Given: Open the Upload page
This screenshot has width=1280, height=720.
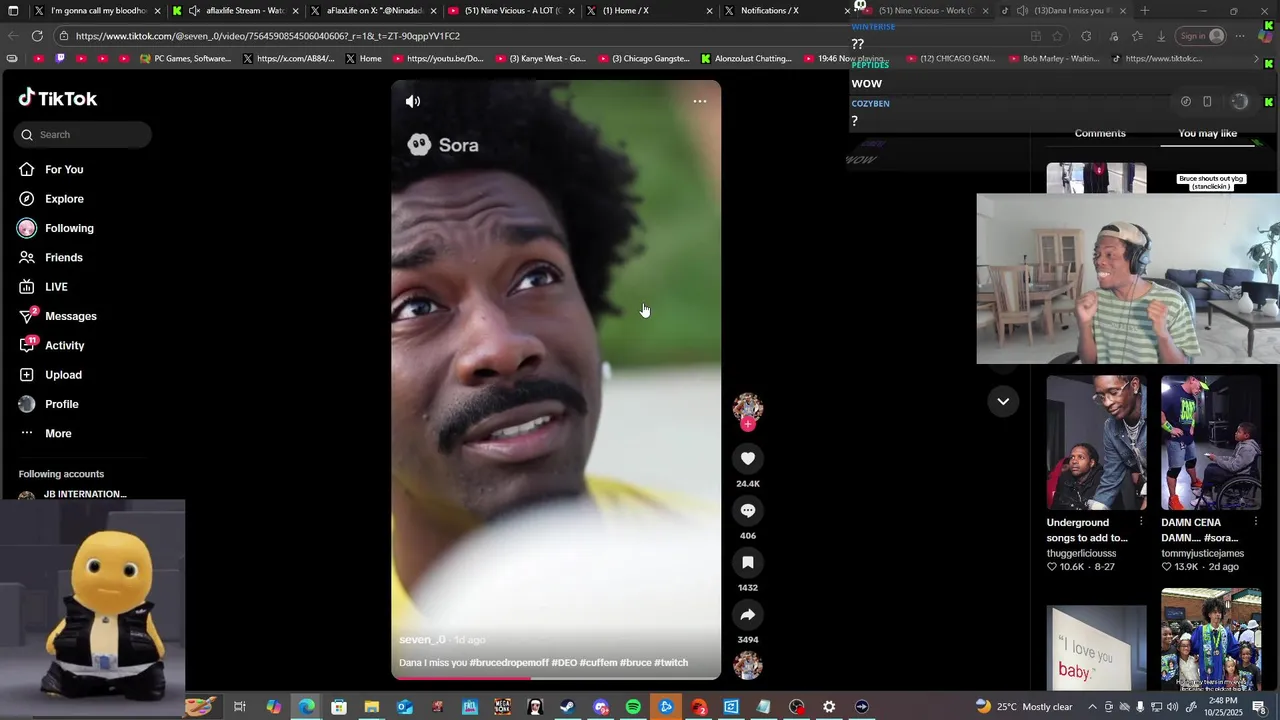Looking at the screenshot, I should coord(63,375).
